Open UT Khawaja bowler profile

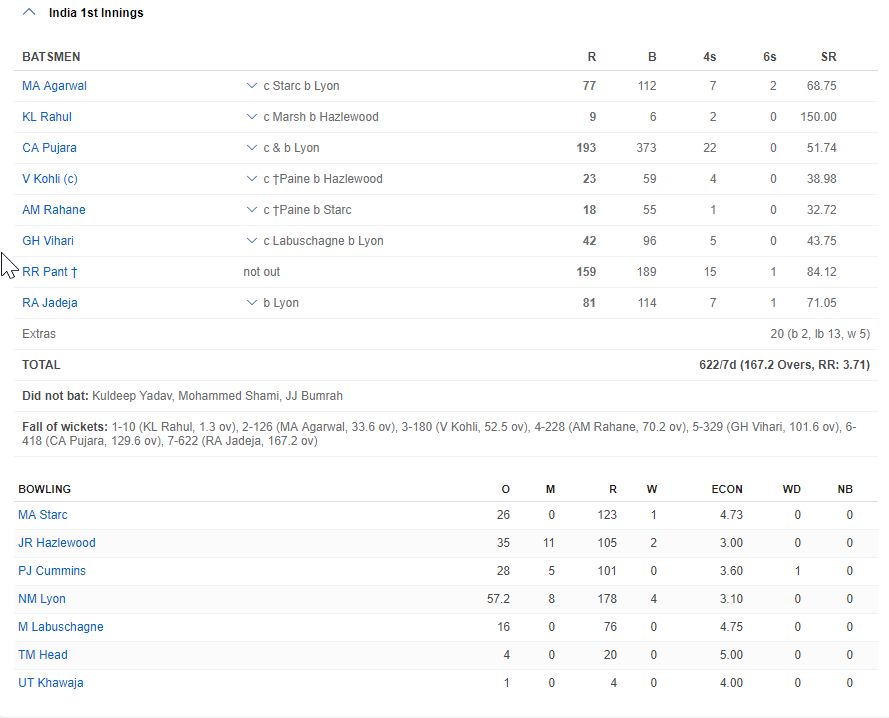(51, 683)
